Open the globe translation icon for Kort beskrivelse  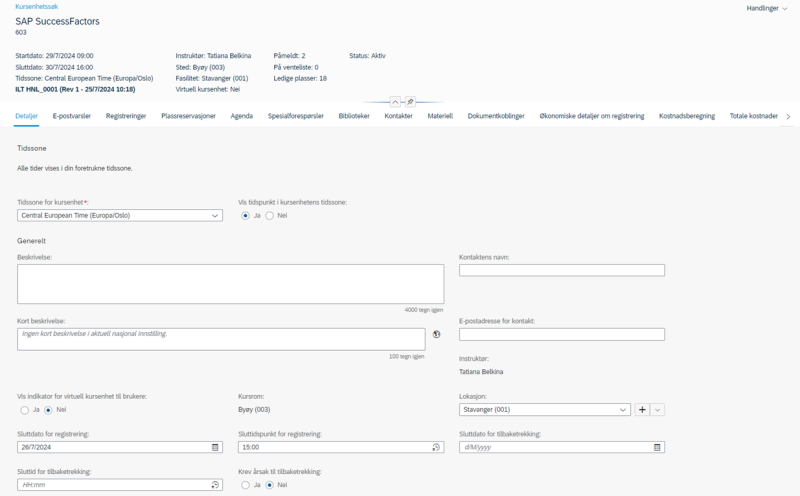tap(436, 334)
